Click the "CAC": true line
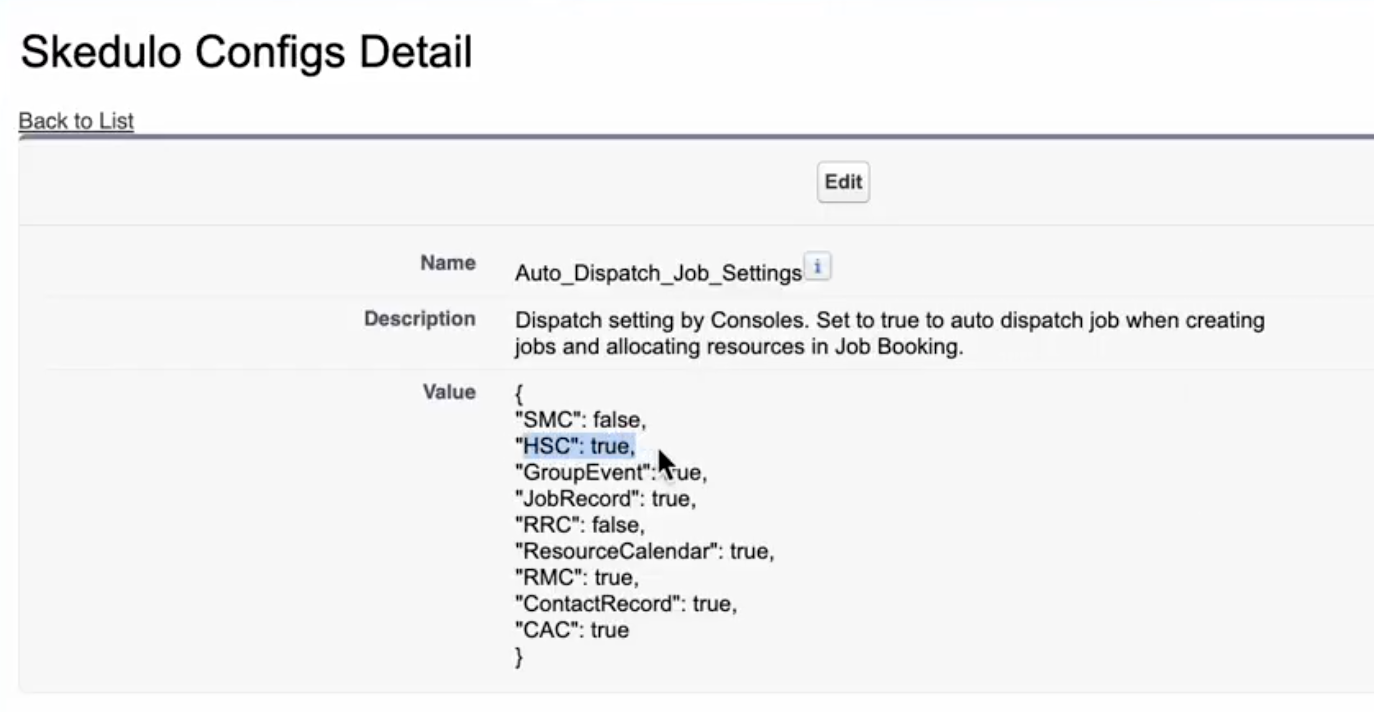Screen dimensions: 1374x712 coord(572,630)
